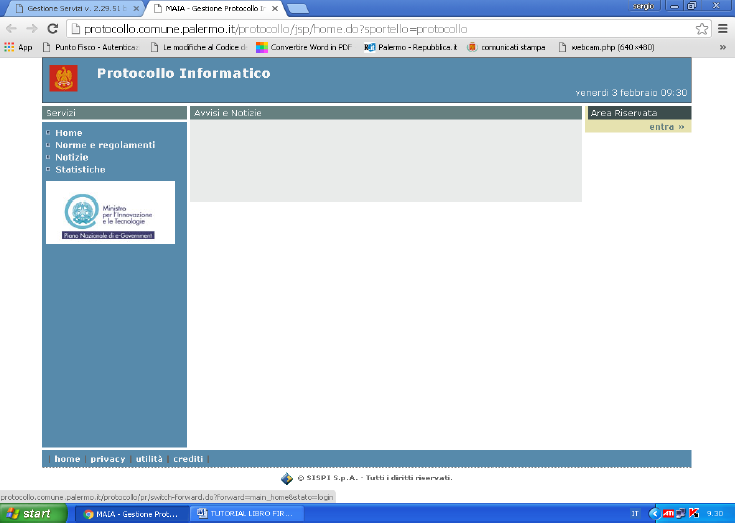736x523 pixels.
Task: Click the Kaspersky tray icon
Action: [x=694, y=514]
